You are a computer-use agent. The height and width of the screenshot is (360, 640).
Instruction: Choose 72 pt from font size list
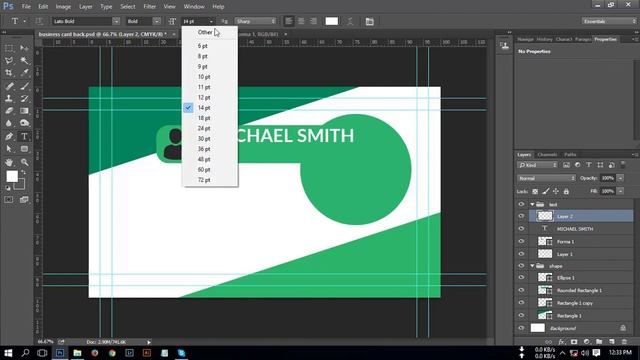click(x=204, y=180)
